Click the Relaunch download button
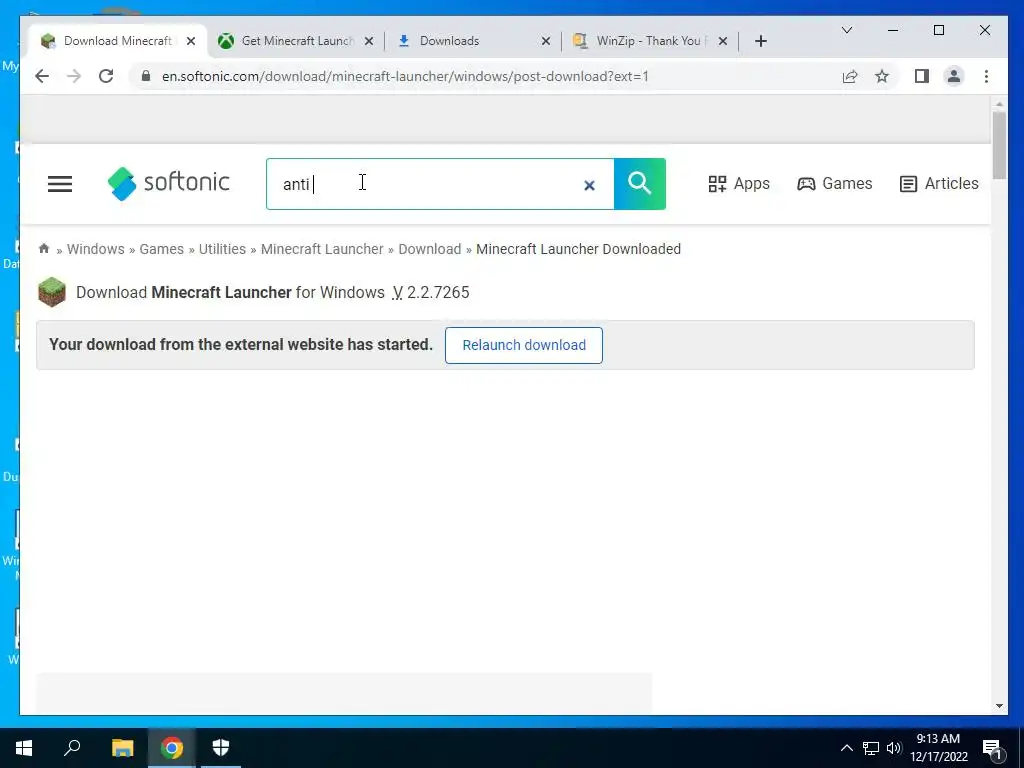This screenshot has height=768, width=1024. click(x=524, y=345)
